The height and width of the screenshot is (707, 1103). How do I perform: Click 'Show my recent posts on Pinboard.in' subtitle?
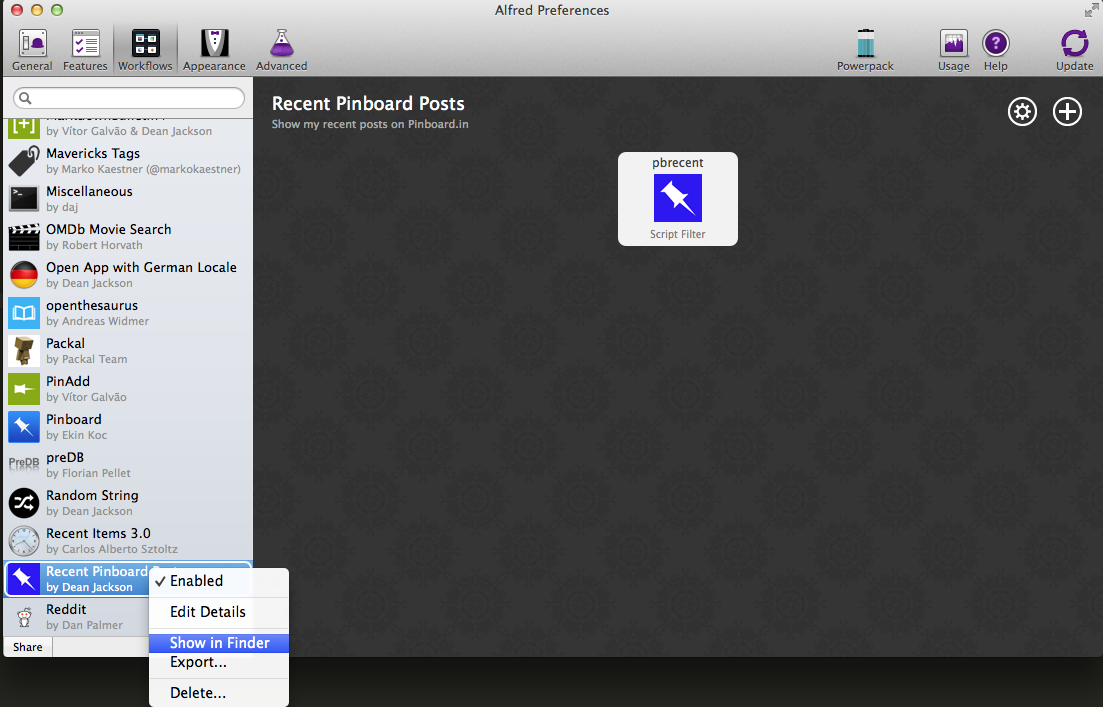click(370, 125)
